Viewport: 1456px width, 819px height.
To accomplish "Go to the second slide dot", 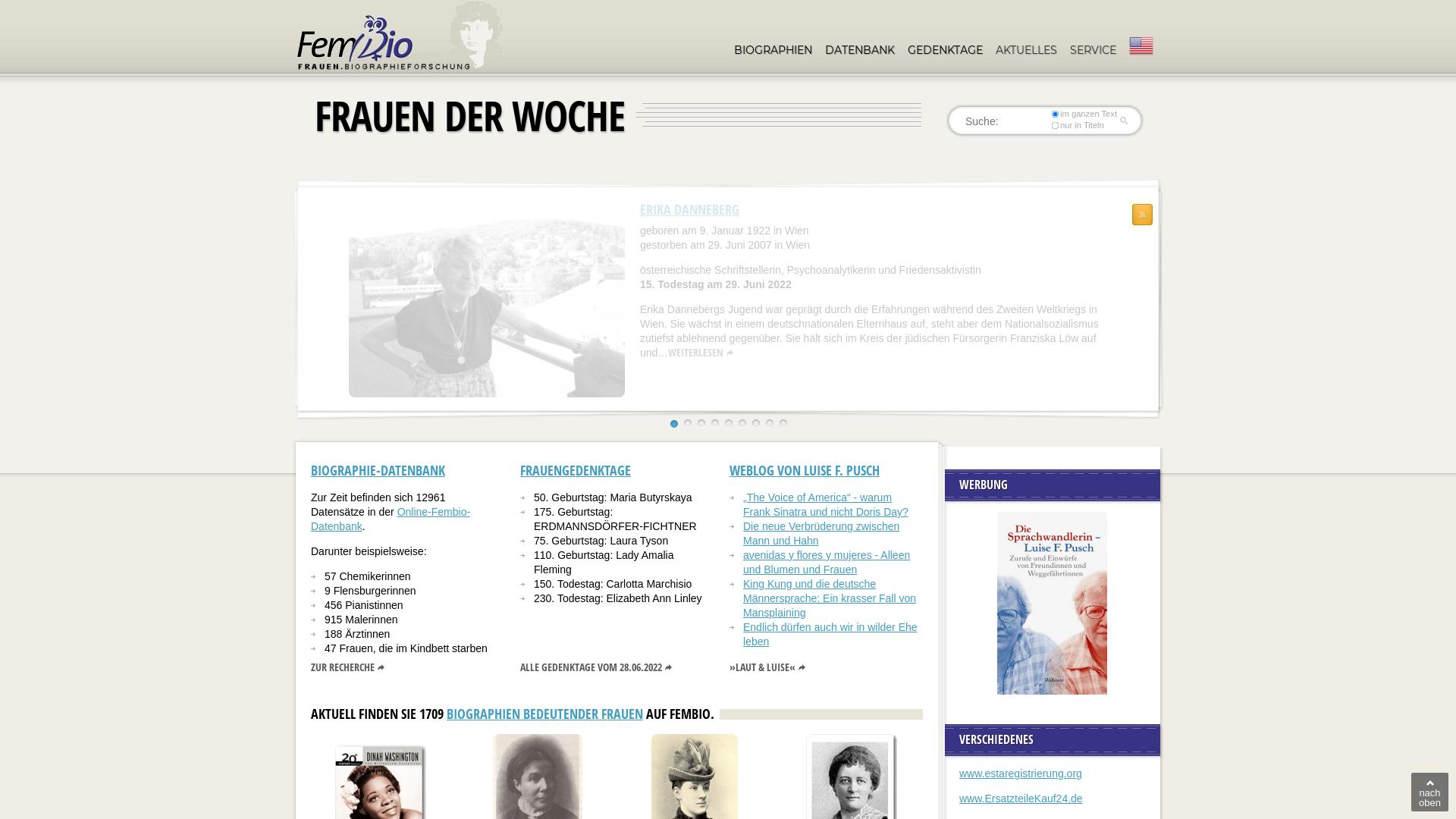I will click(688, 423).
